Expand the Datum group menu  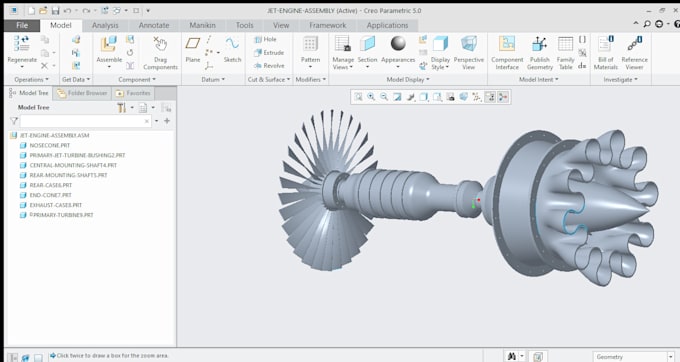213,80
